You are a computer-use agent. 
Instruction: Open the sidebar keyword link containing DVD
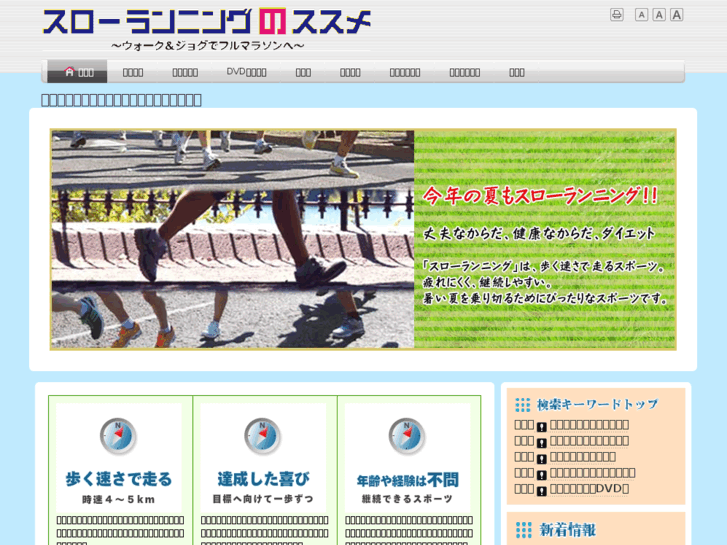pos(589,489)
